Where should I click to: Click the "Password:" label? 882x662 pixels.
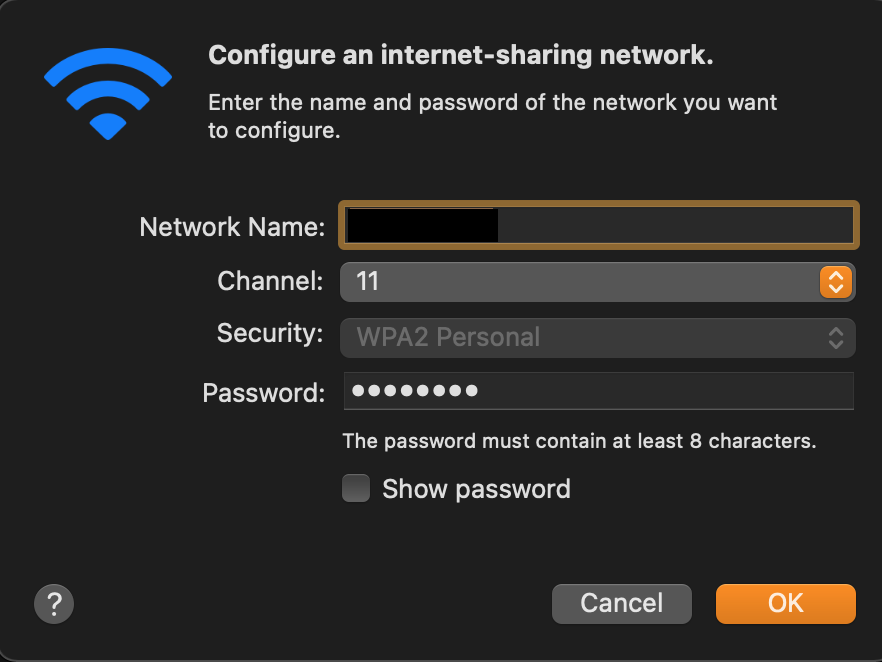[x=263, y=393]
